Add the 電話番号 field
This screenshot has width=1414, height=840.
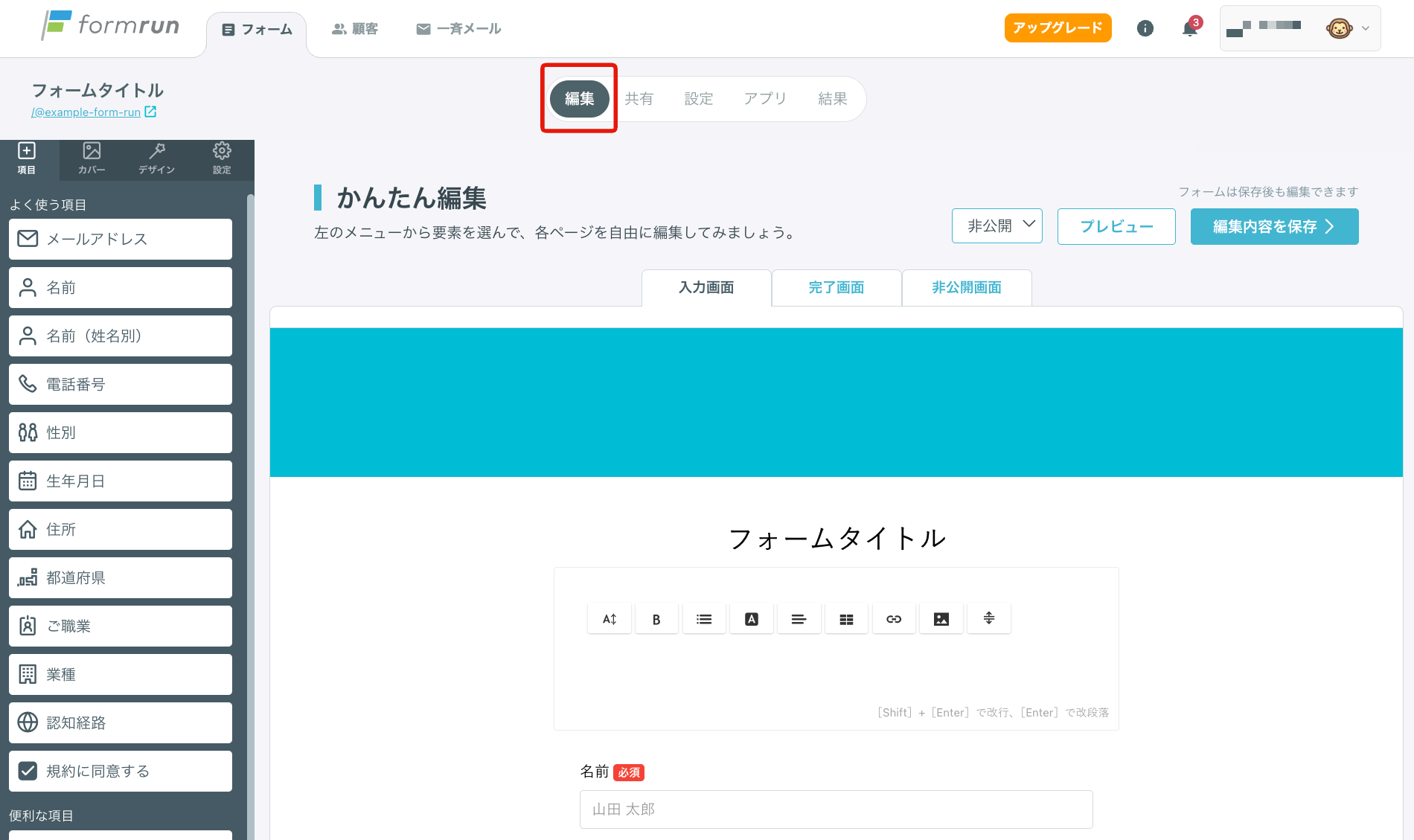(121, 384)
